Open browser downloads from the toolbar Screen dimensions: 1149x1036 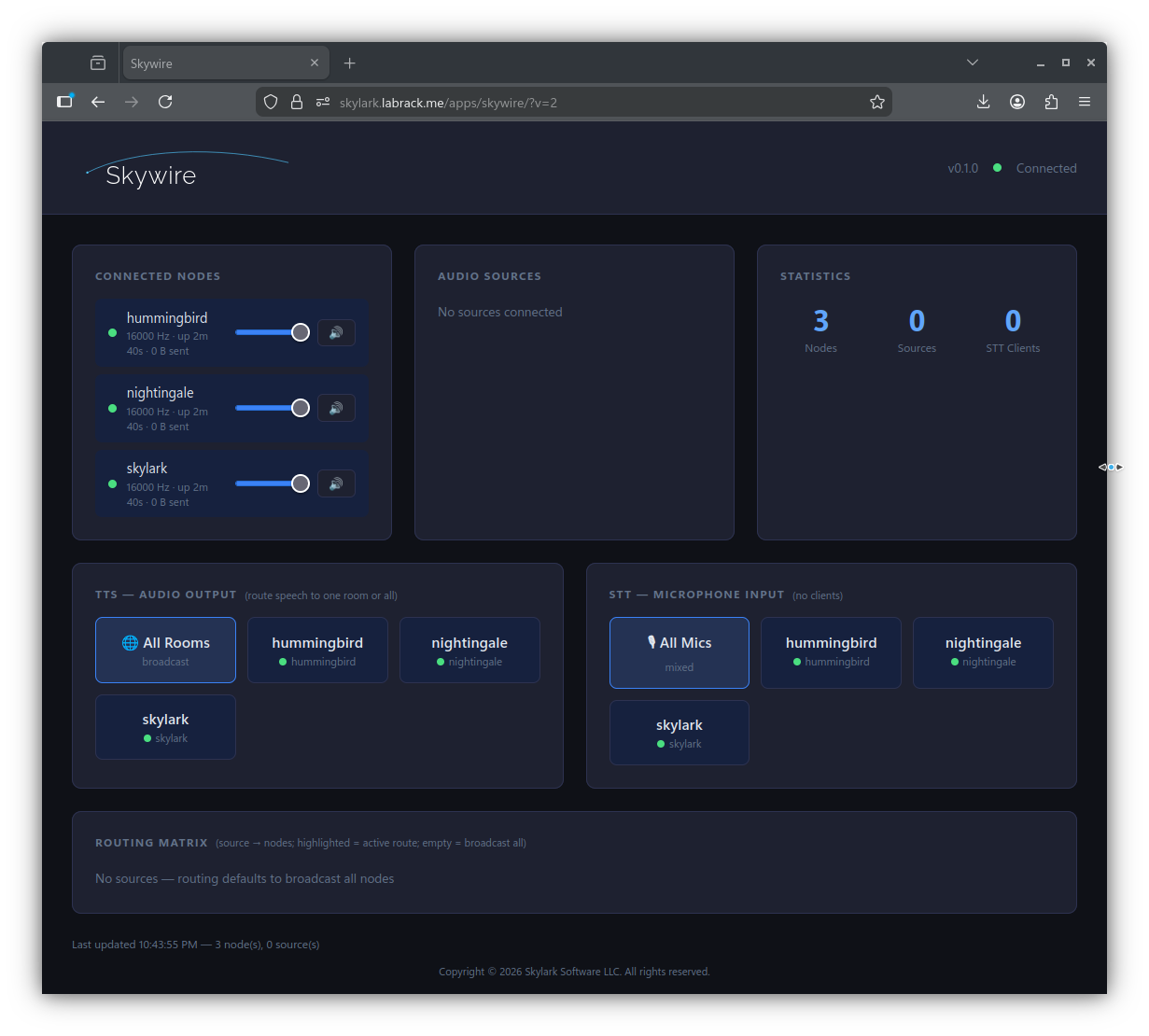click(983, 102)
